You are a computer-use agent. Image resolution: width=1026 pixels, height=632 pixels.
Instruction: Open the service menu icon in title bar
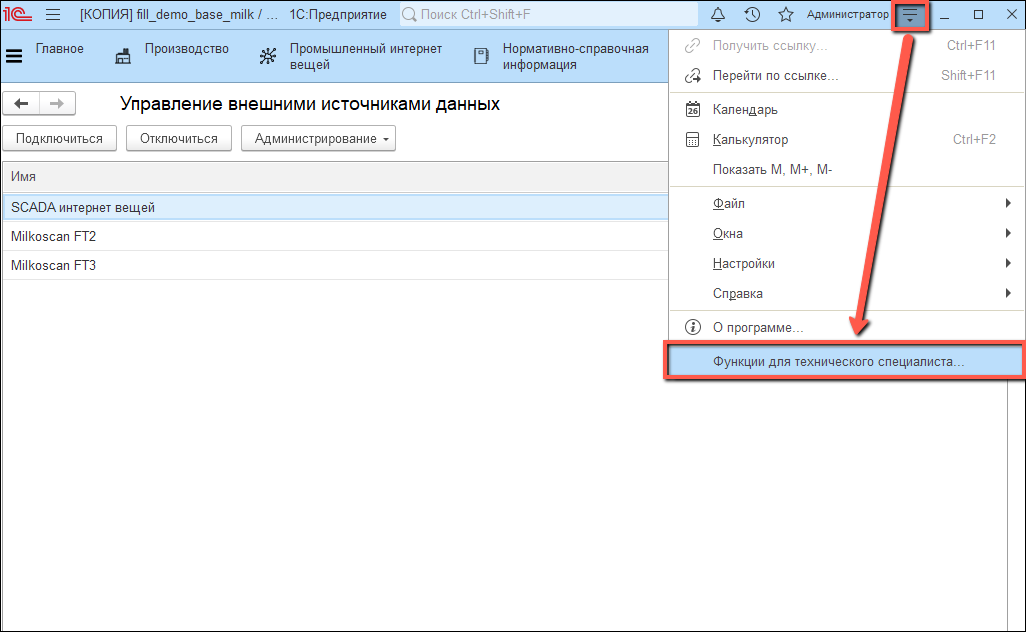click(x=910, y=14)
